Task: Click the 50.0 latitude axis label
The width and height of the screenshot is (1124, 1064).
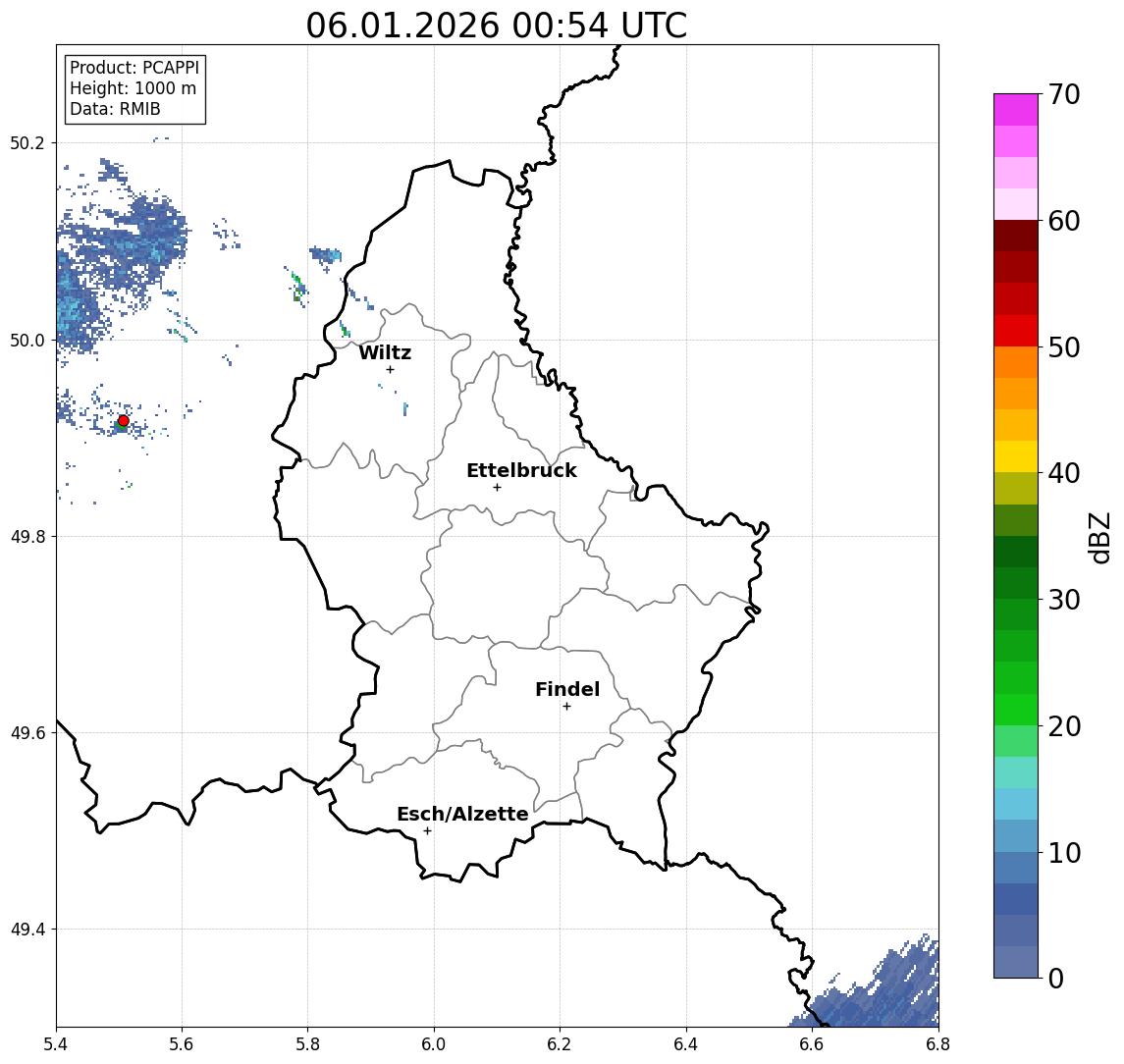Action: click(27, 341)
